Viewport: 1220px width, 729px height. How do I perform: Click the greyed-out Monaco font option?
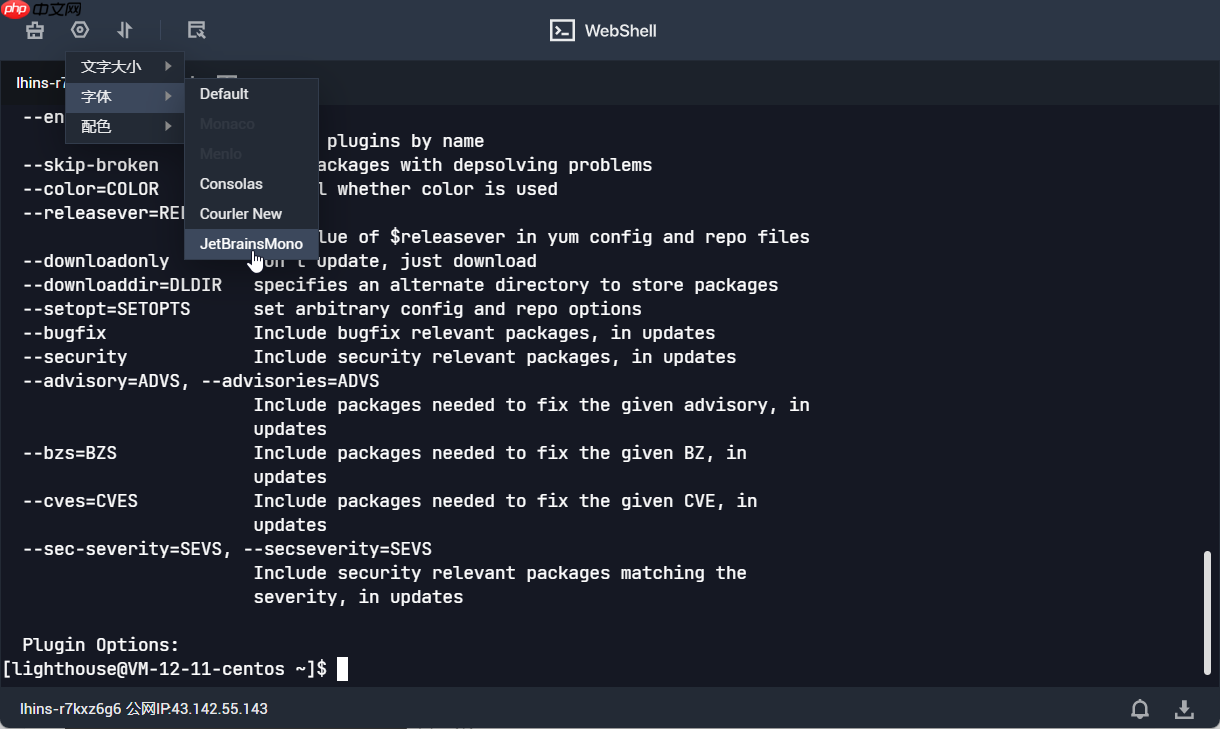(x=227, y=124)
